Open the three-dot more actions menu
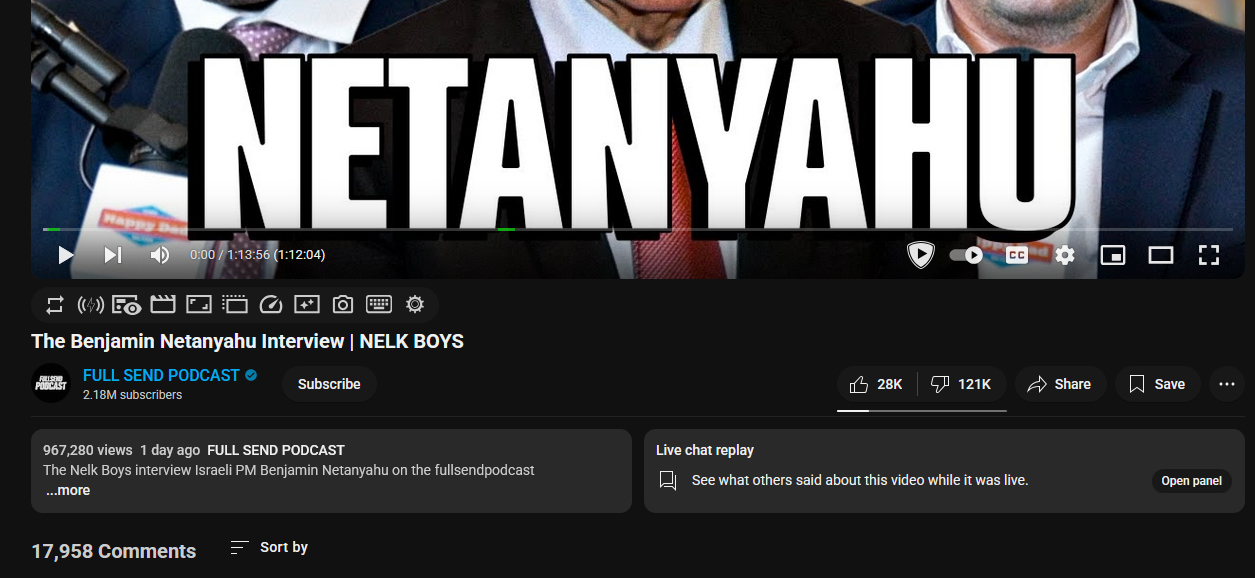The height and width of the screenshot is (578, 1255). (x=1228, y=384)
